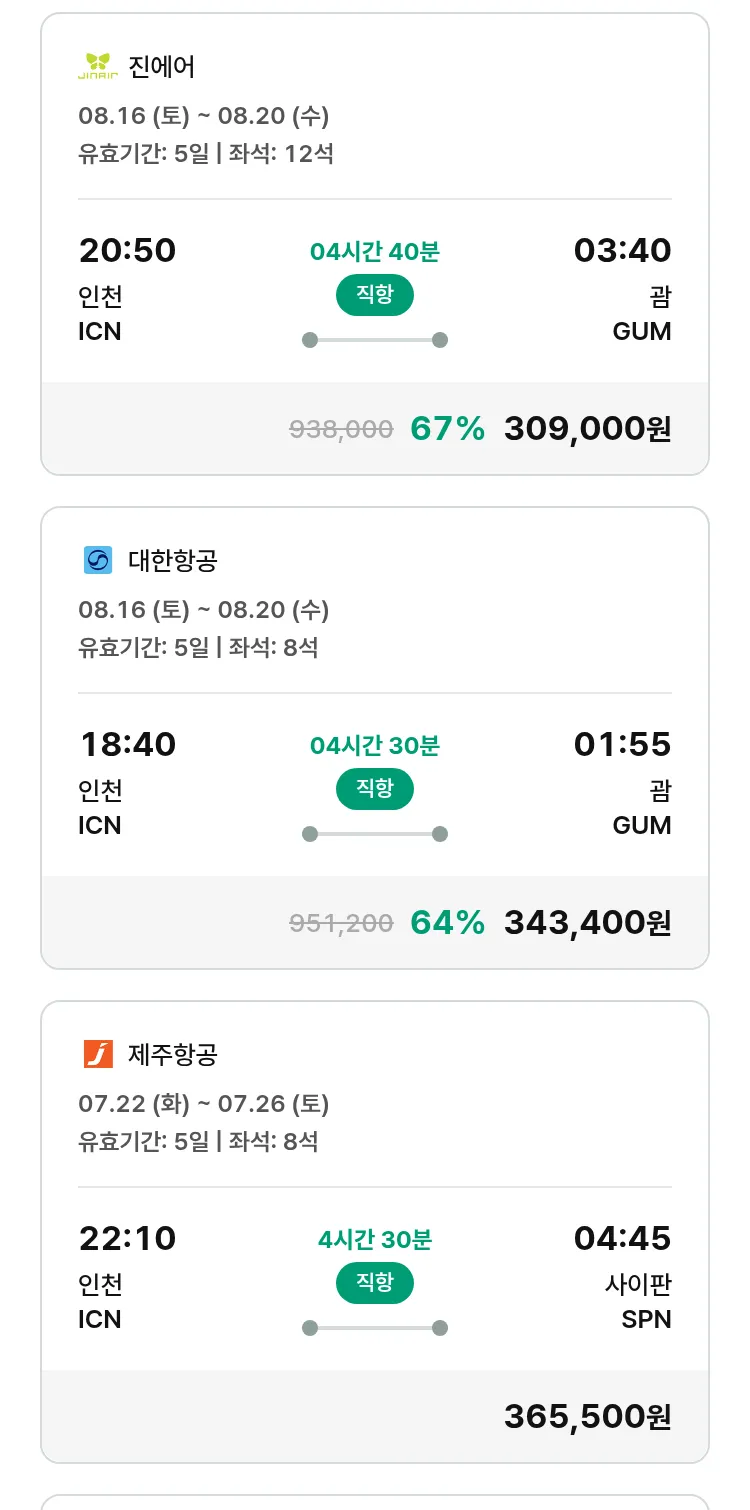Click the Jeju Air orange logo
Image resolution: width=750 pixels, height=1510 pixels.
coord(98,1054)
